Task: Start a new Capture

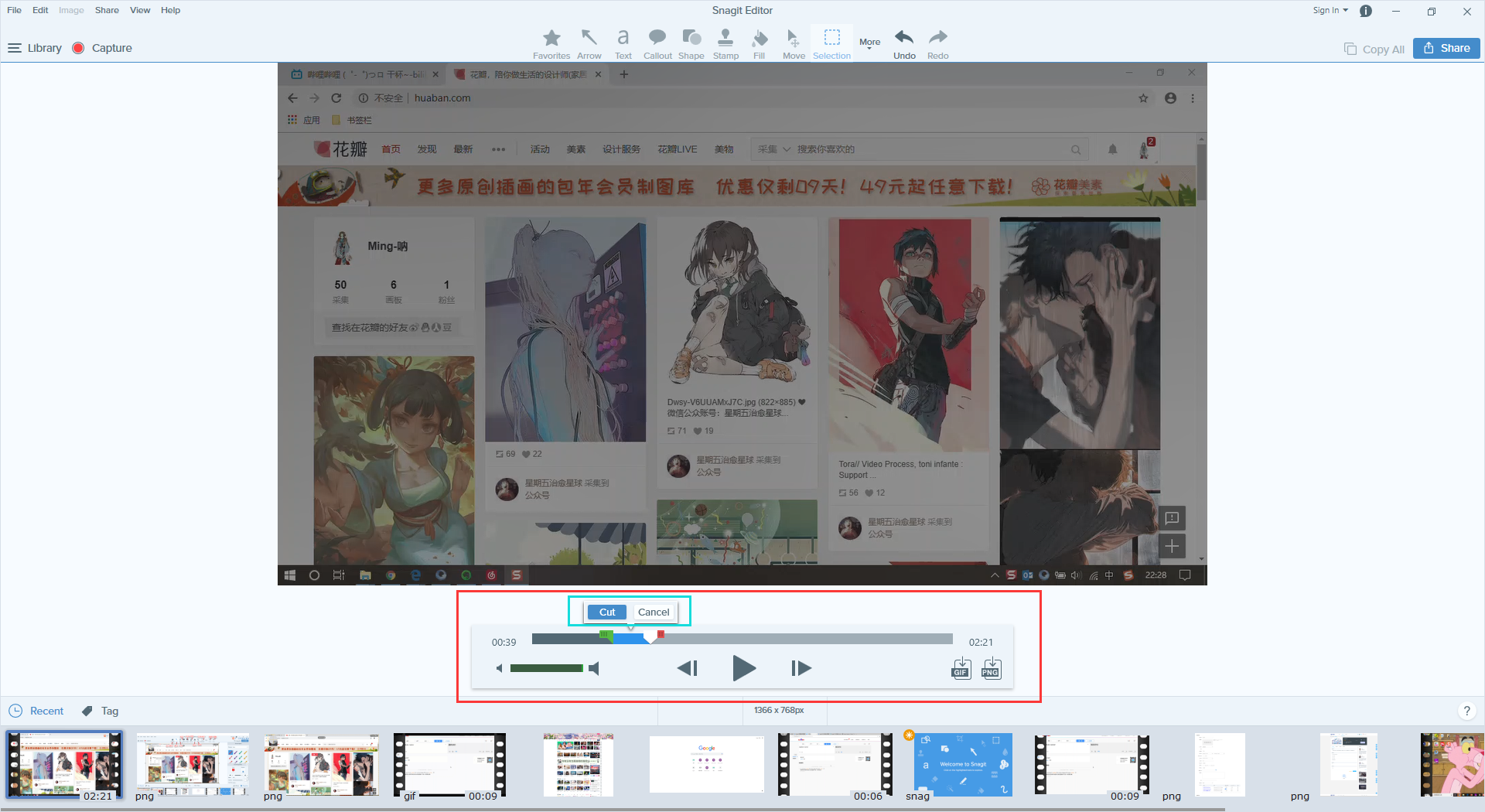Action: point(102,48)
